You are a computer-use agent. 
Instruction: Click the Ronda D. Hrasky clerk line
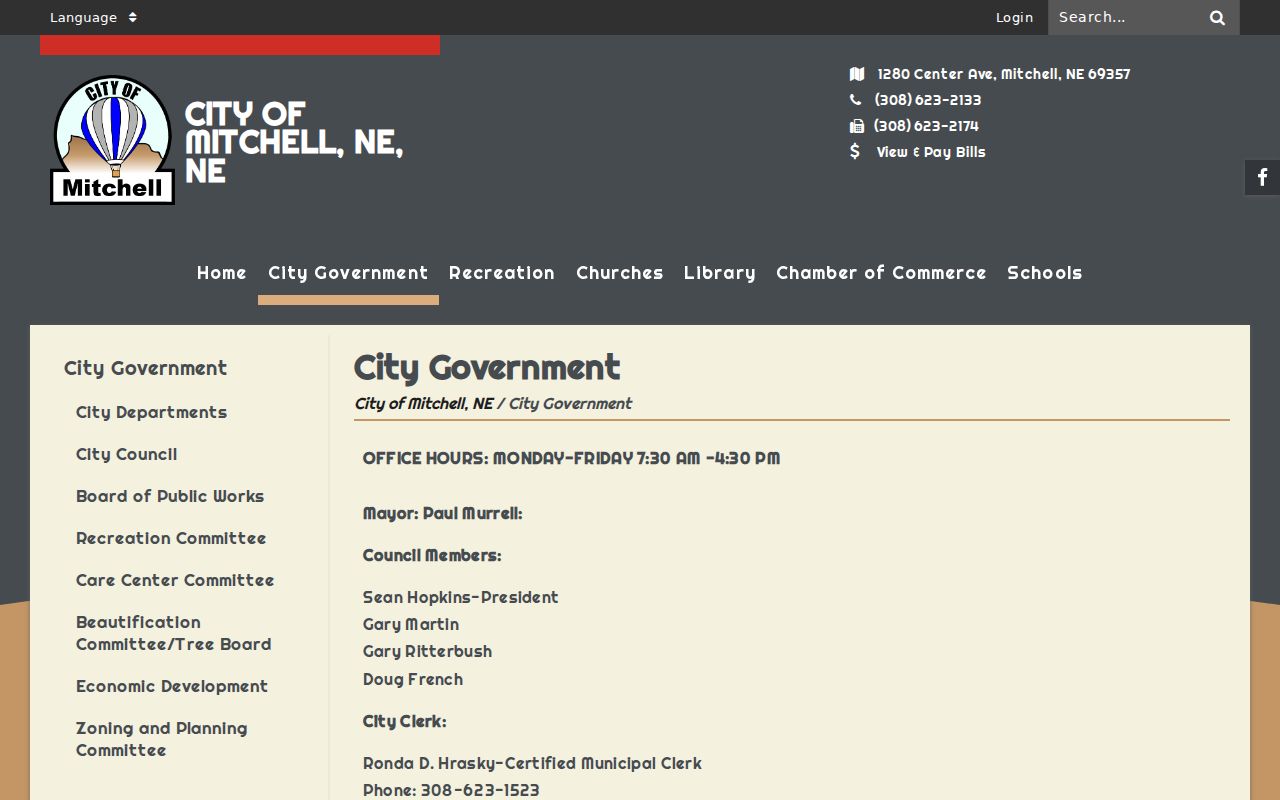coord(533,763)
